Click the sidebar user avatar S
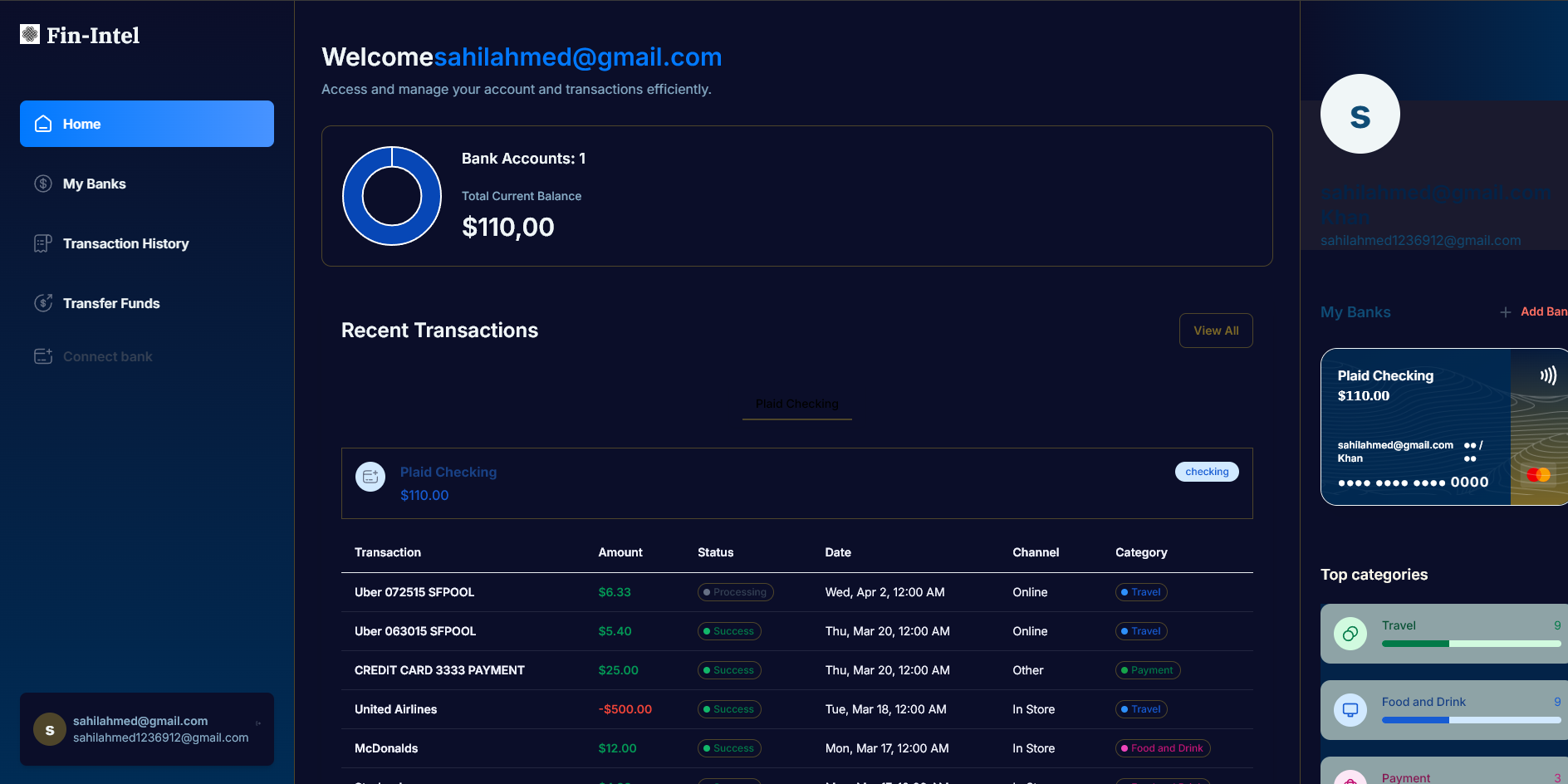1568x784 pixels. [50, 729]
